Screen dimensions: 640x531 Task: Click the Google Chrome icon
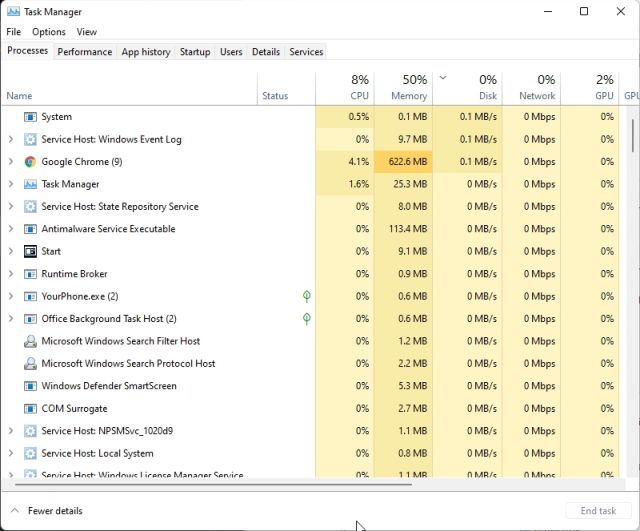(x=30, y=162)
